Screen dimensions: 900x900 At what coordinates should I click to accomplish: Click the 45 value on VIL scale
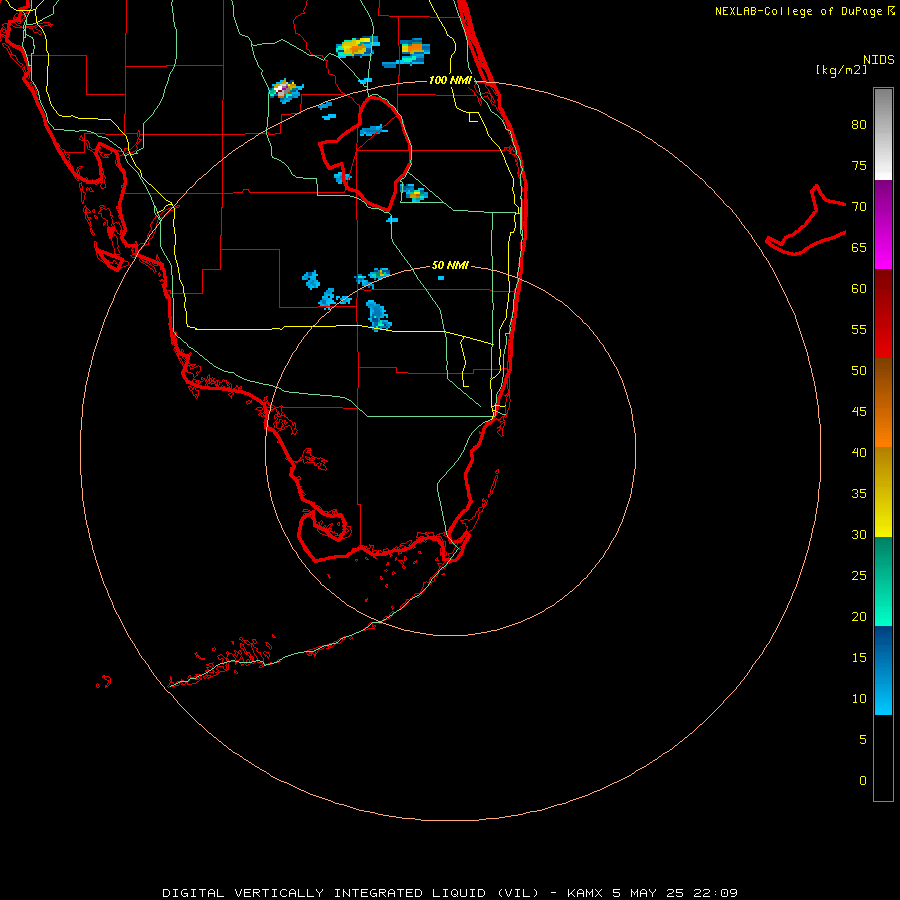click(859, 412)
